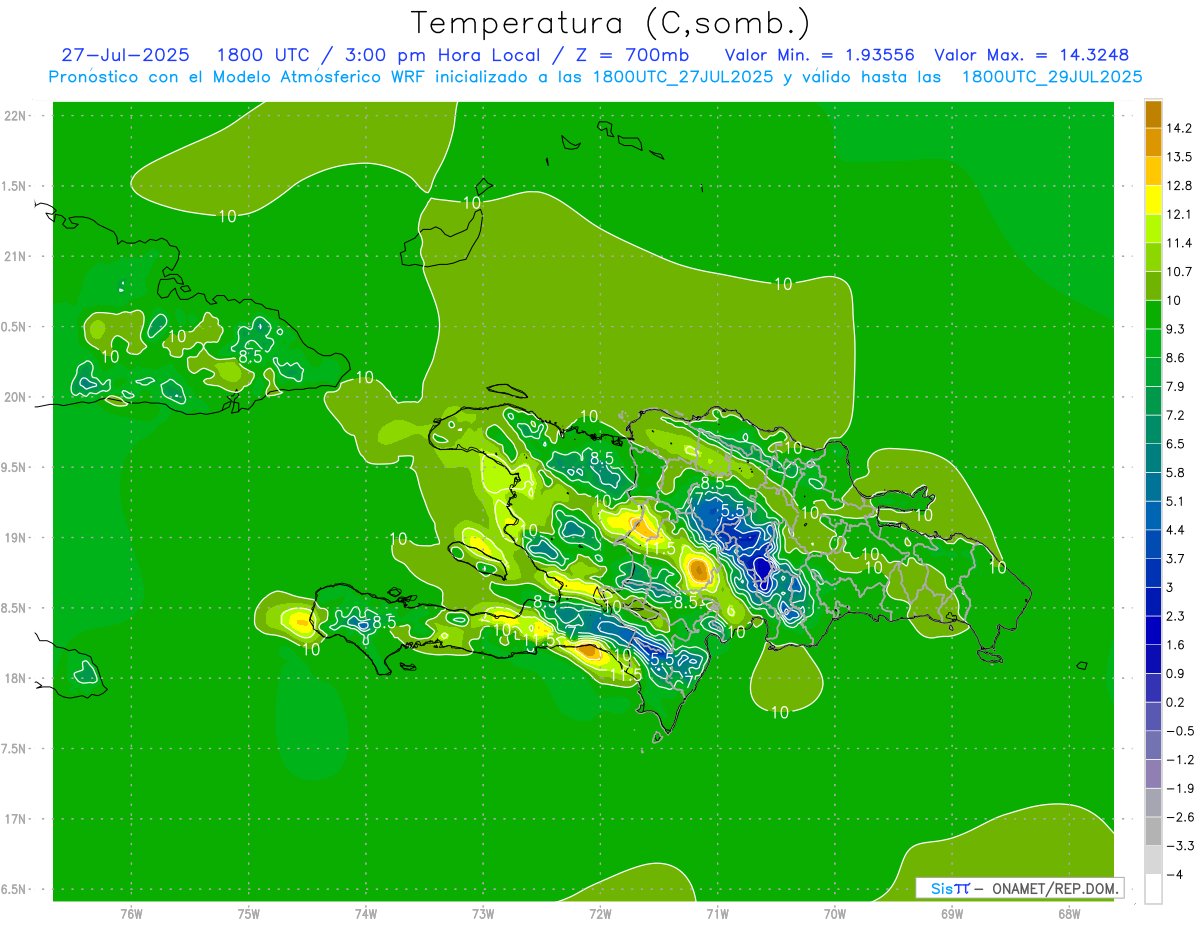The height and width of the screenshot is (927, 1200).
Task: Click the 5.1 label on the color legend
Action: 1175,501
